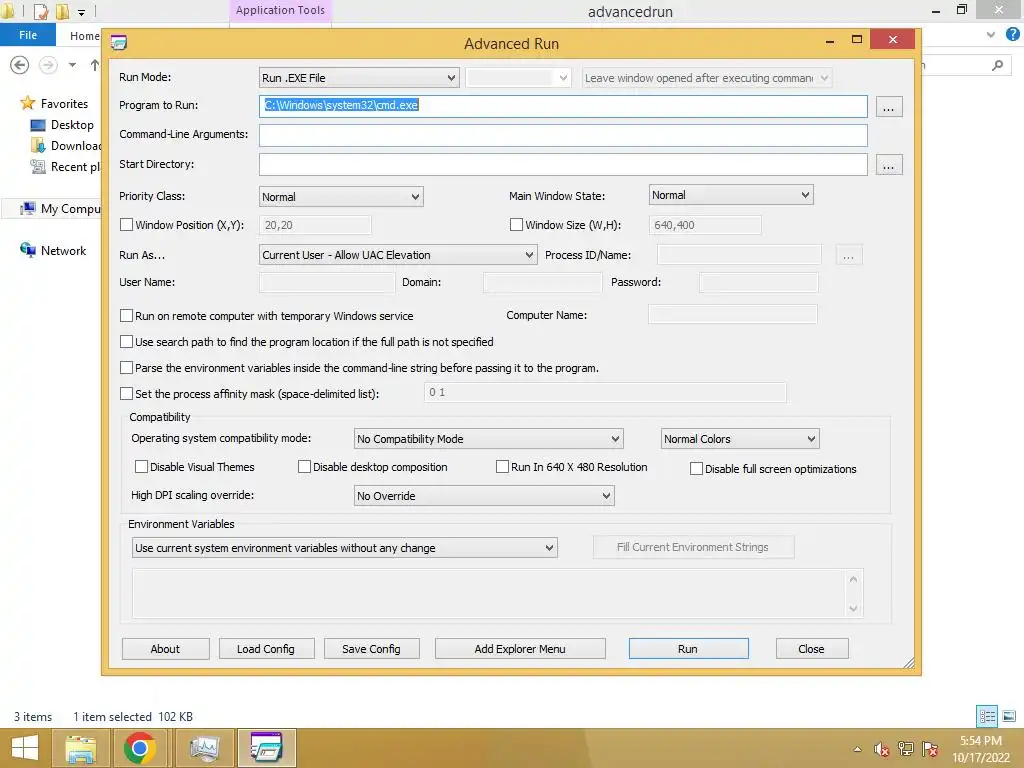Click new folder icon in quick access toolbar

63,11
